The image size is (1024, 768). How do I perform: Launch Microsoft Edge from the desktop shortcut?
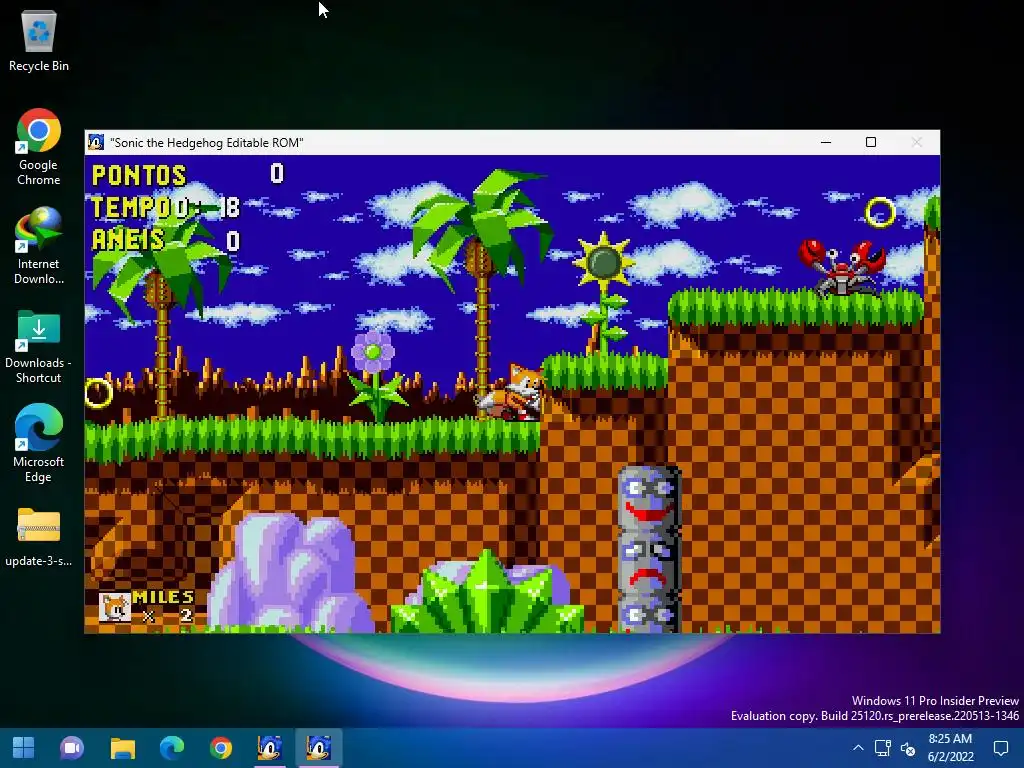(x=39, y=444)
